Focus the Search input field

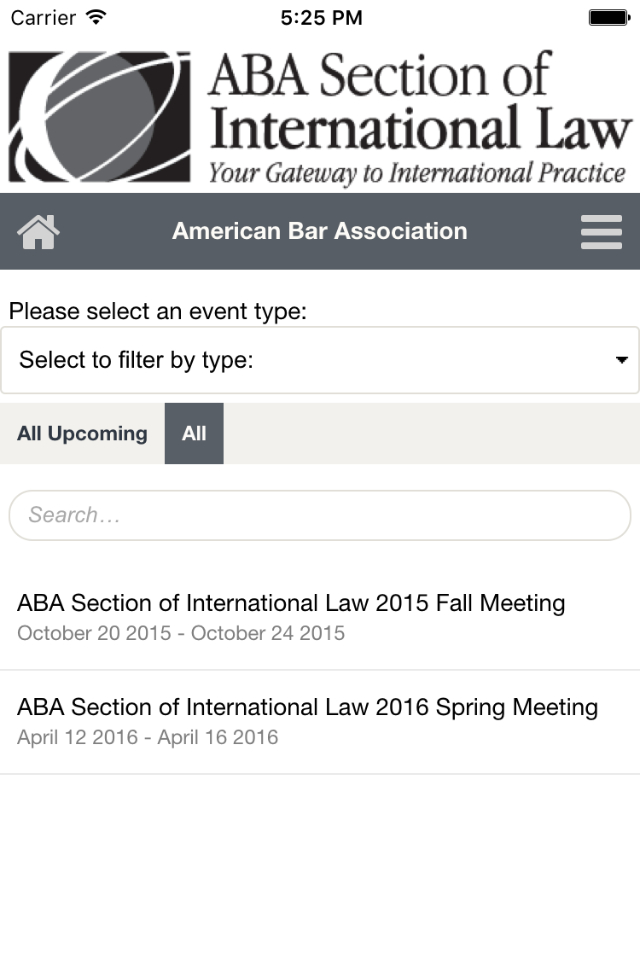(x=320, y=515)
